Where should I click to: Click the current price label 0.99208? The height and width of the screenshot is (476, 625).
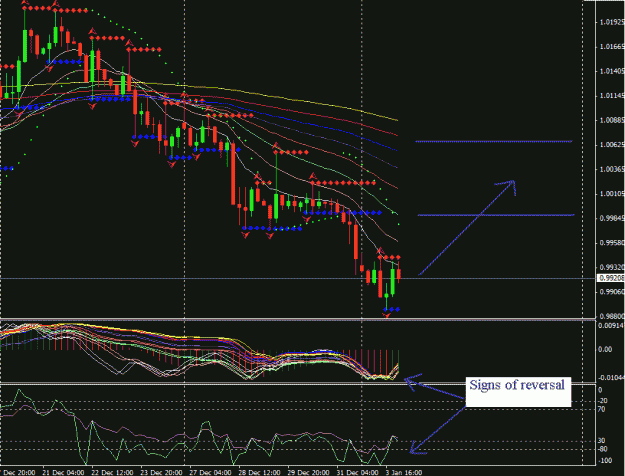(x=611, y=278)
